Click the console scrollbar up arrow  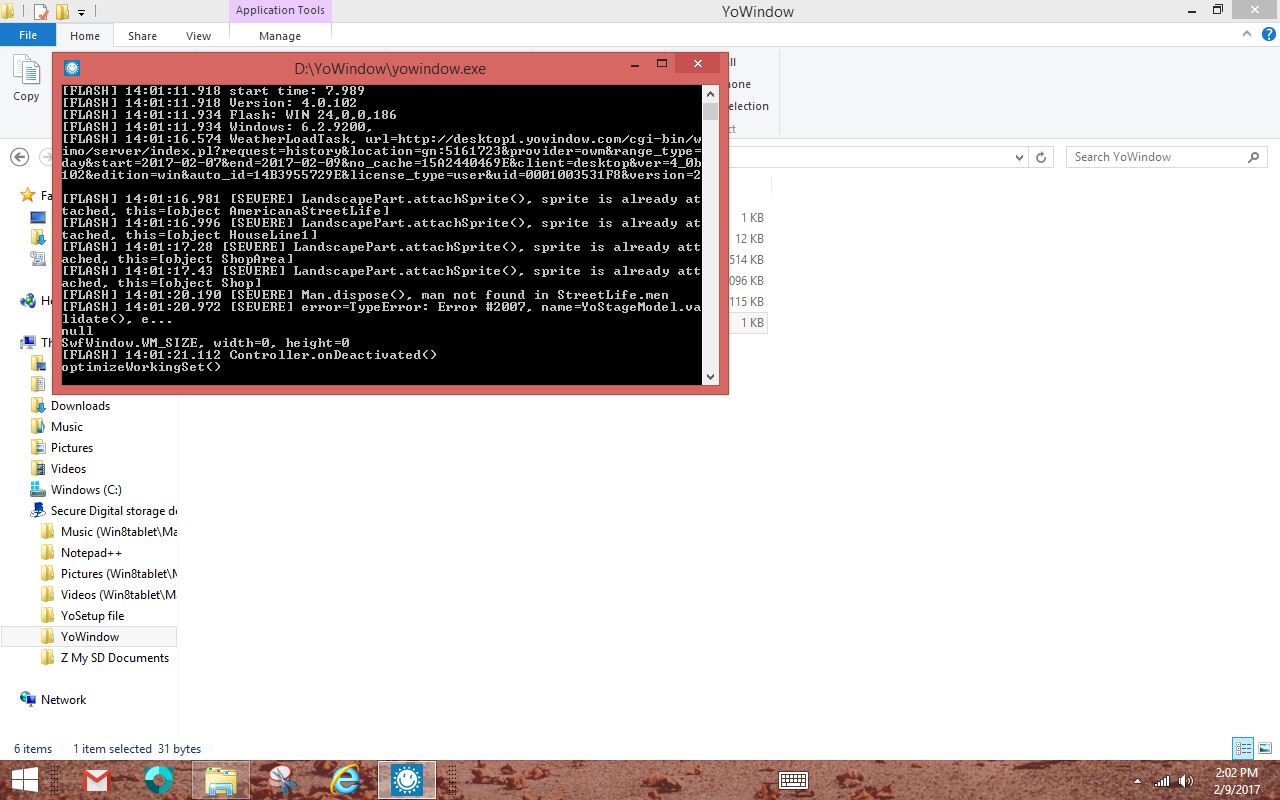(710, 92)
